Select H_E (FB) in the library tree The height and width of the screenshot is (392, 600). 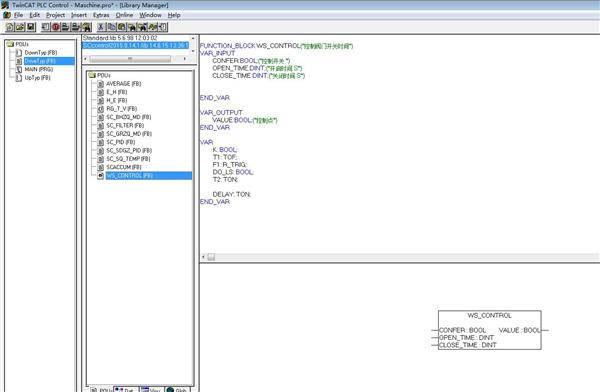[x=117, y=100]
